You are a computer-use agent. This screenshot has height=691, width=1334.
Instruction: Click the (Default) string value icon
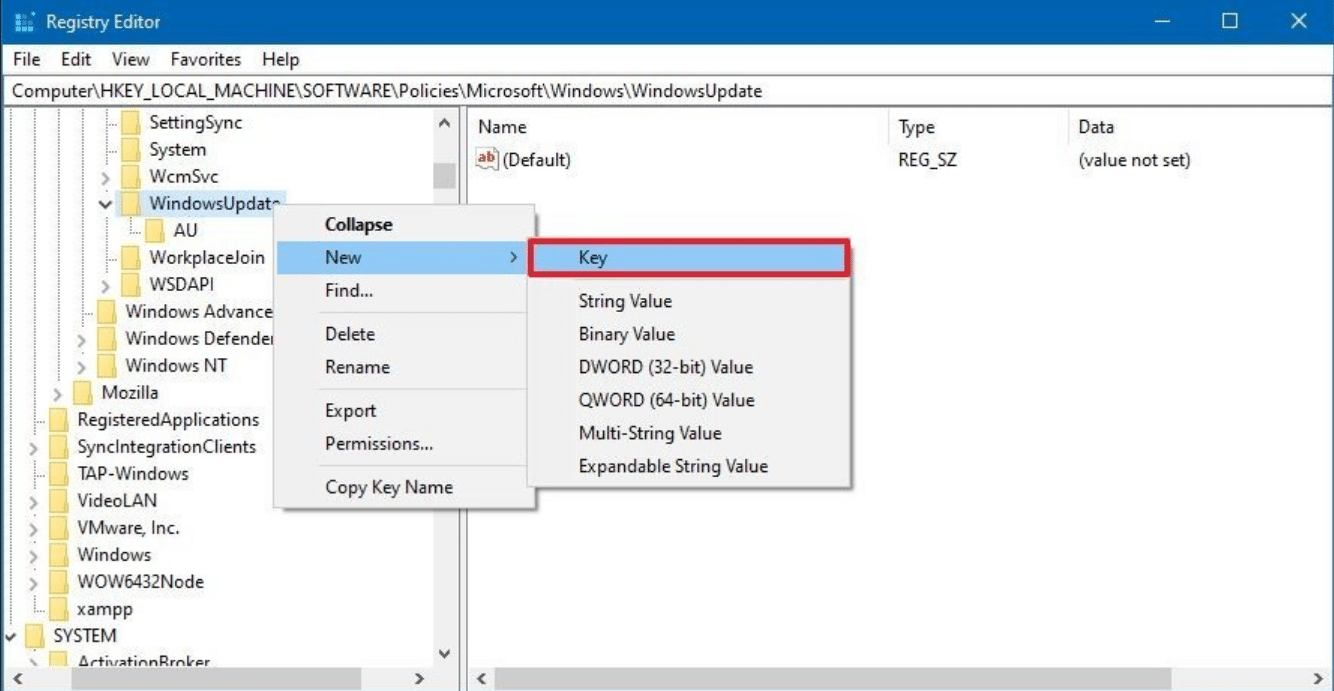pyautogui.click(x=487, y=159)
